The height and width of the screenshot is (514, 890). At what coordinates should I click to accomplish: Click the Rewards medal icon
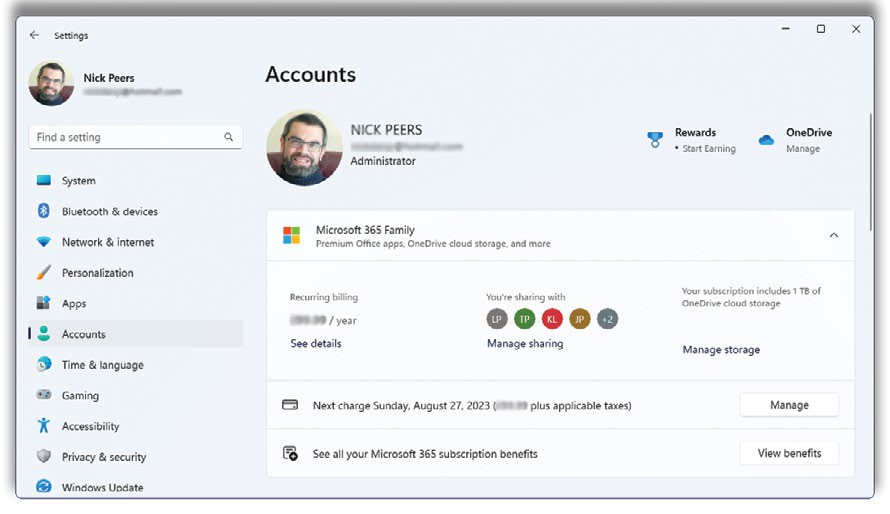pos(655,140)
